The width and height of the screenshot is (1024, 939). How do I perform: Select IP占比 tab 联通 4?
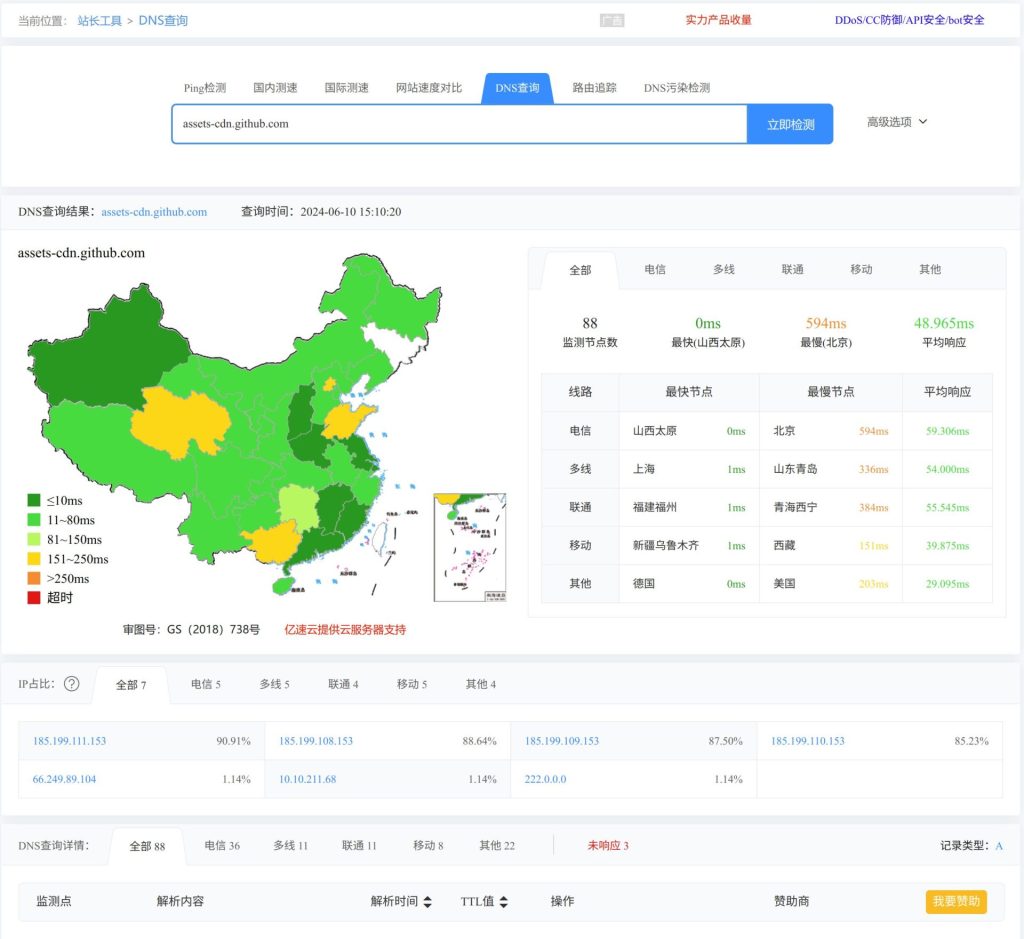343,684
